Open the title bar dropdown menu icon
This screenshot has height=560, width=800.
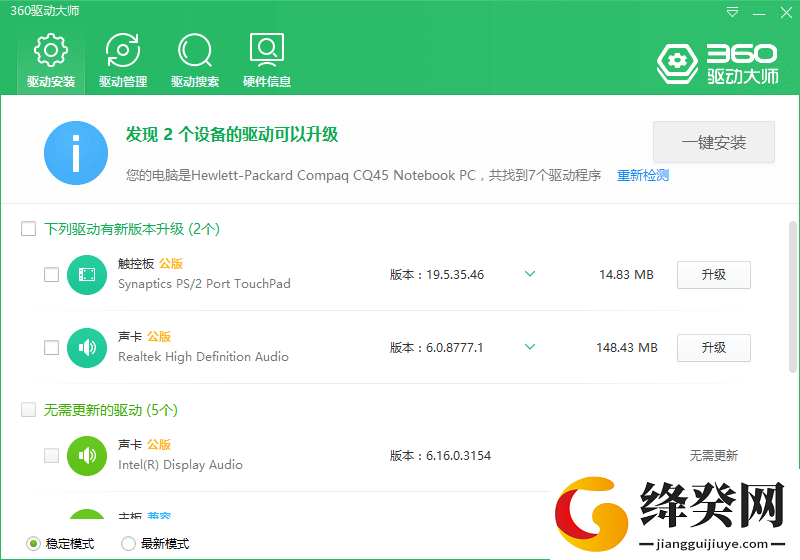[x=732, y=13]
